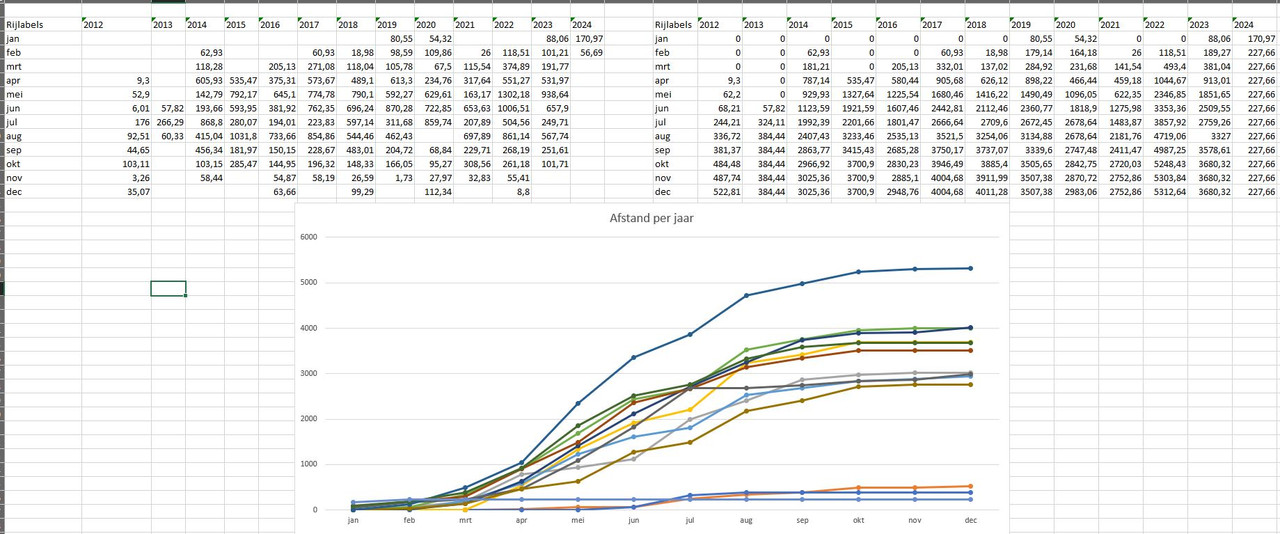Select cell containing 266,29
The width and height of the screenshot is (1280, 534).
169,121
